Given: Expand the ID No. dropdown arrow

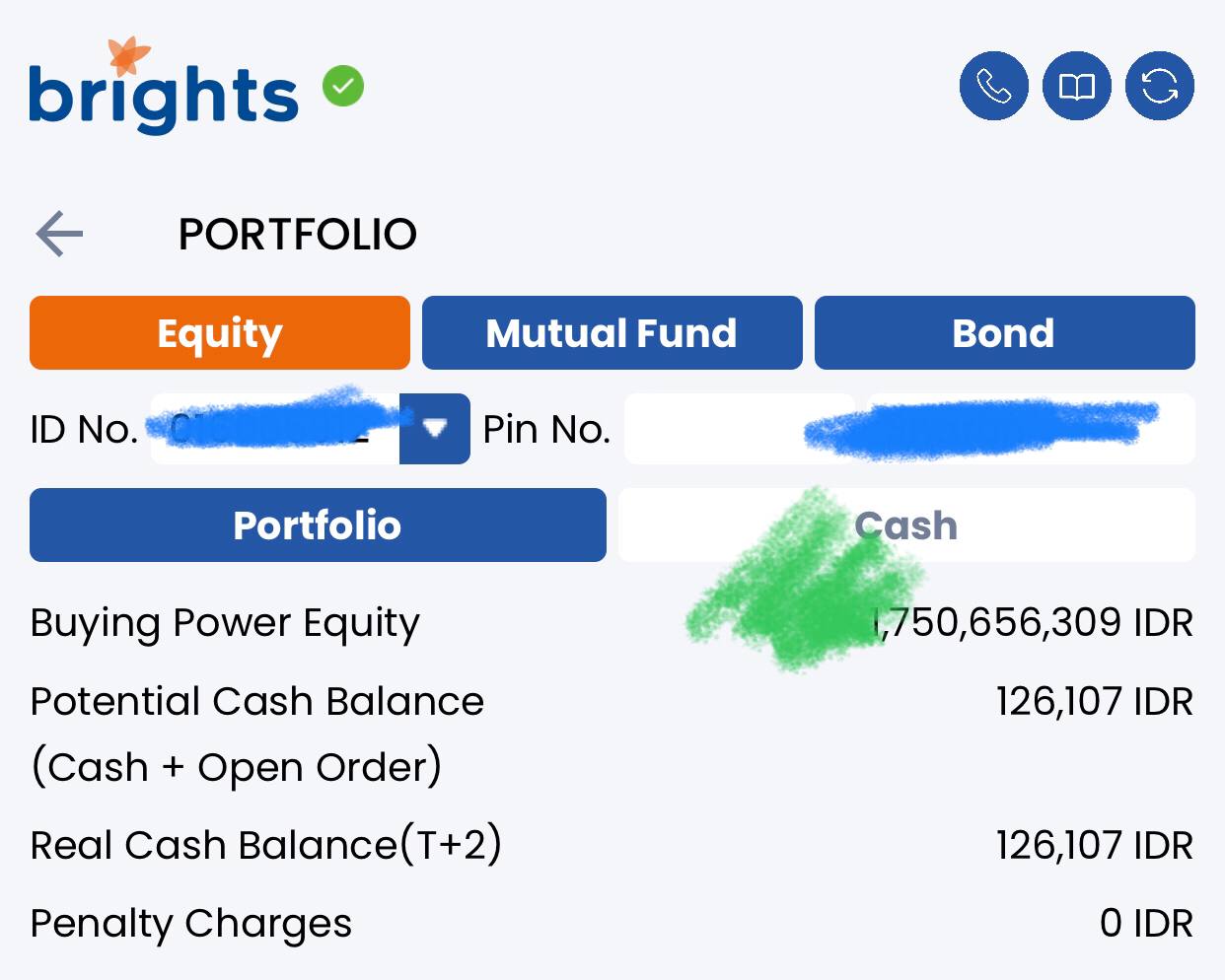Looking at the screenshot, I should click(x=435, y=429).
